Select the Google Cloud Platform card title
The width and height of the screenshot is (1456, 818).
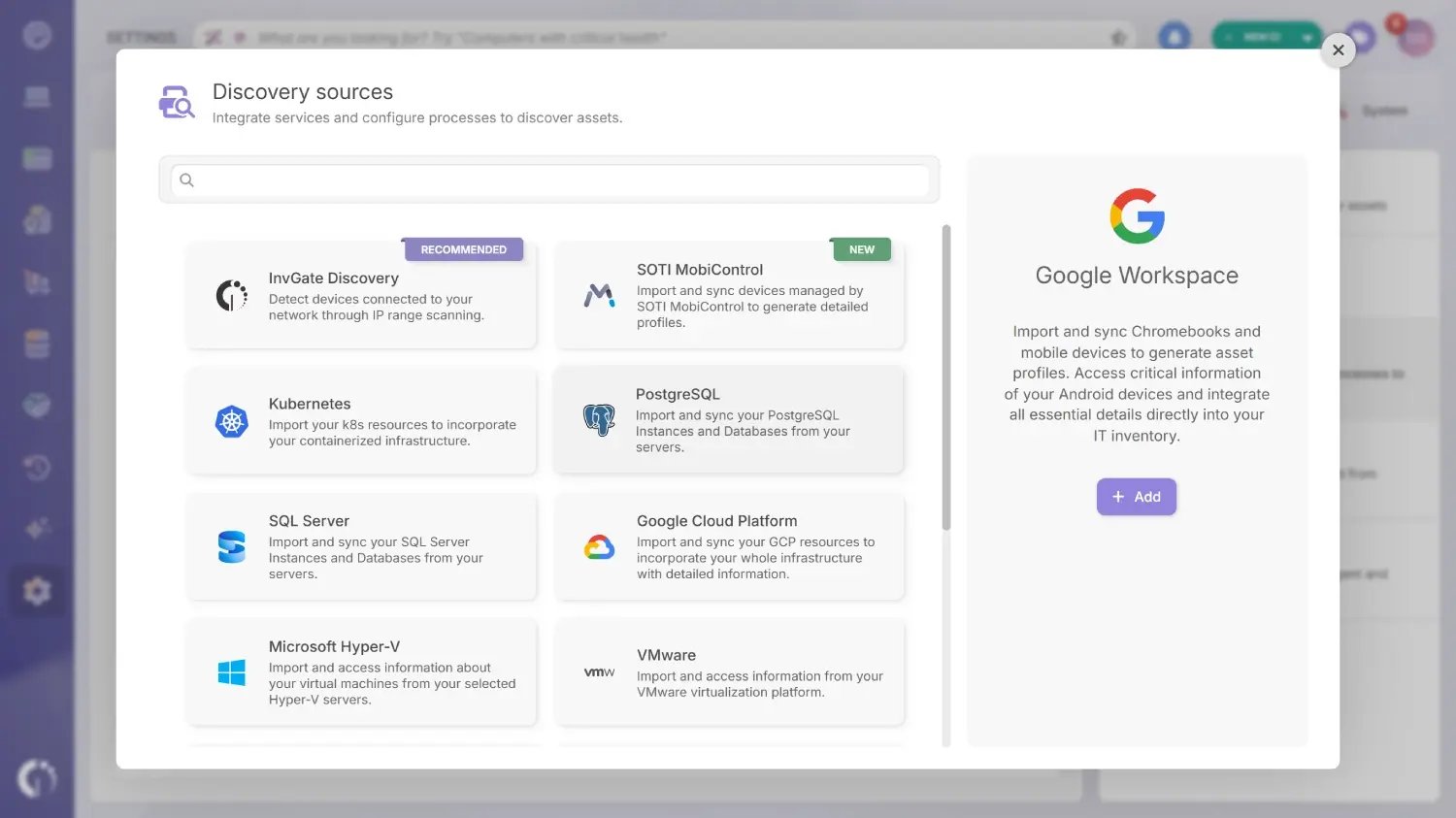click(717, 521)
